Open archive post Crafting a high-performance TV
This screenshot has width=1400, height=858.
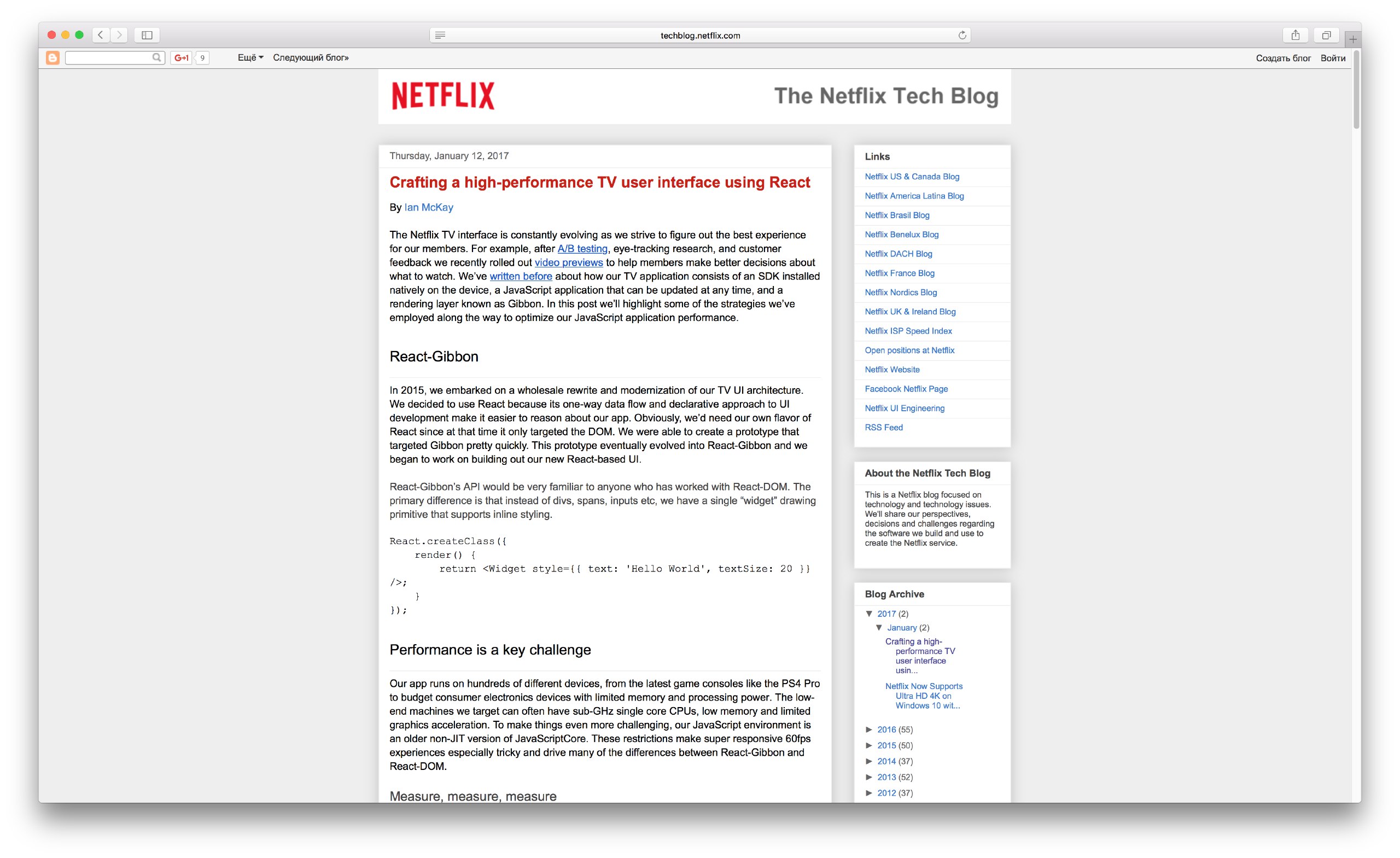(920, 656)
